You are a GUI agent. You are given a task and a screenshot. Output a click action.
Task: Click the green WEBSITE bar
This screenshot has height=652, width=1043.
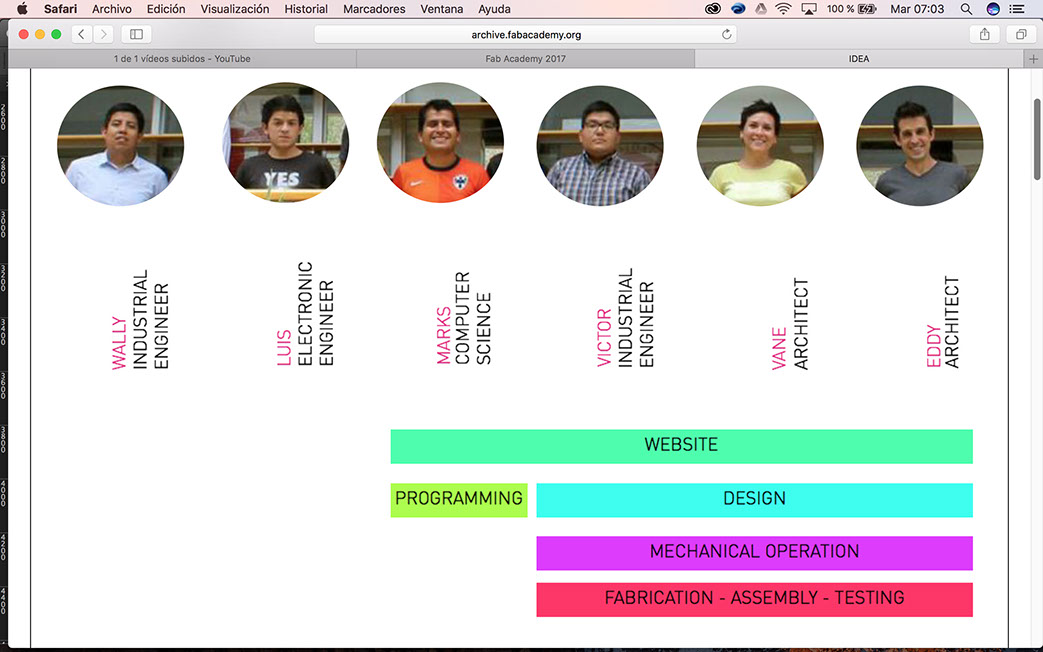[681, 446]
